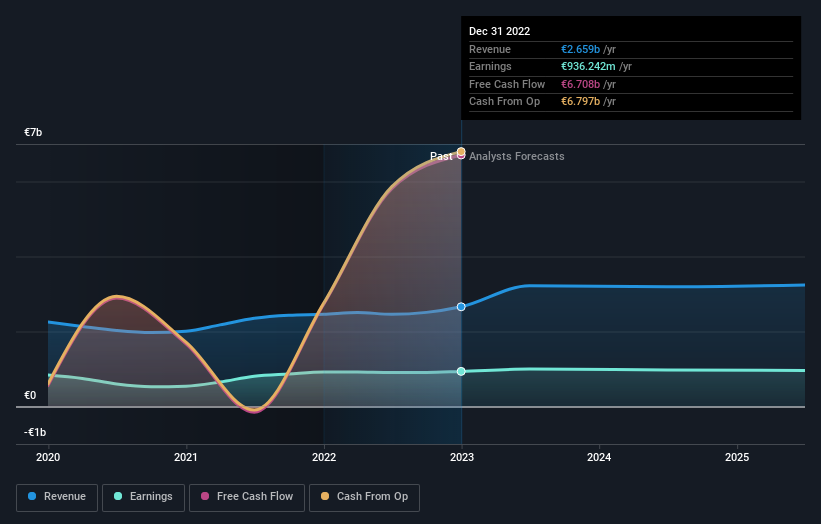The image size is (821, 524).
Task: Click the Free Cash Flow label in tooltip
Action: (507, 84)
